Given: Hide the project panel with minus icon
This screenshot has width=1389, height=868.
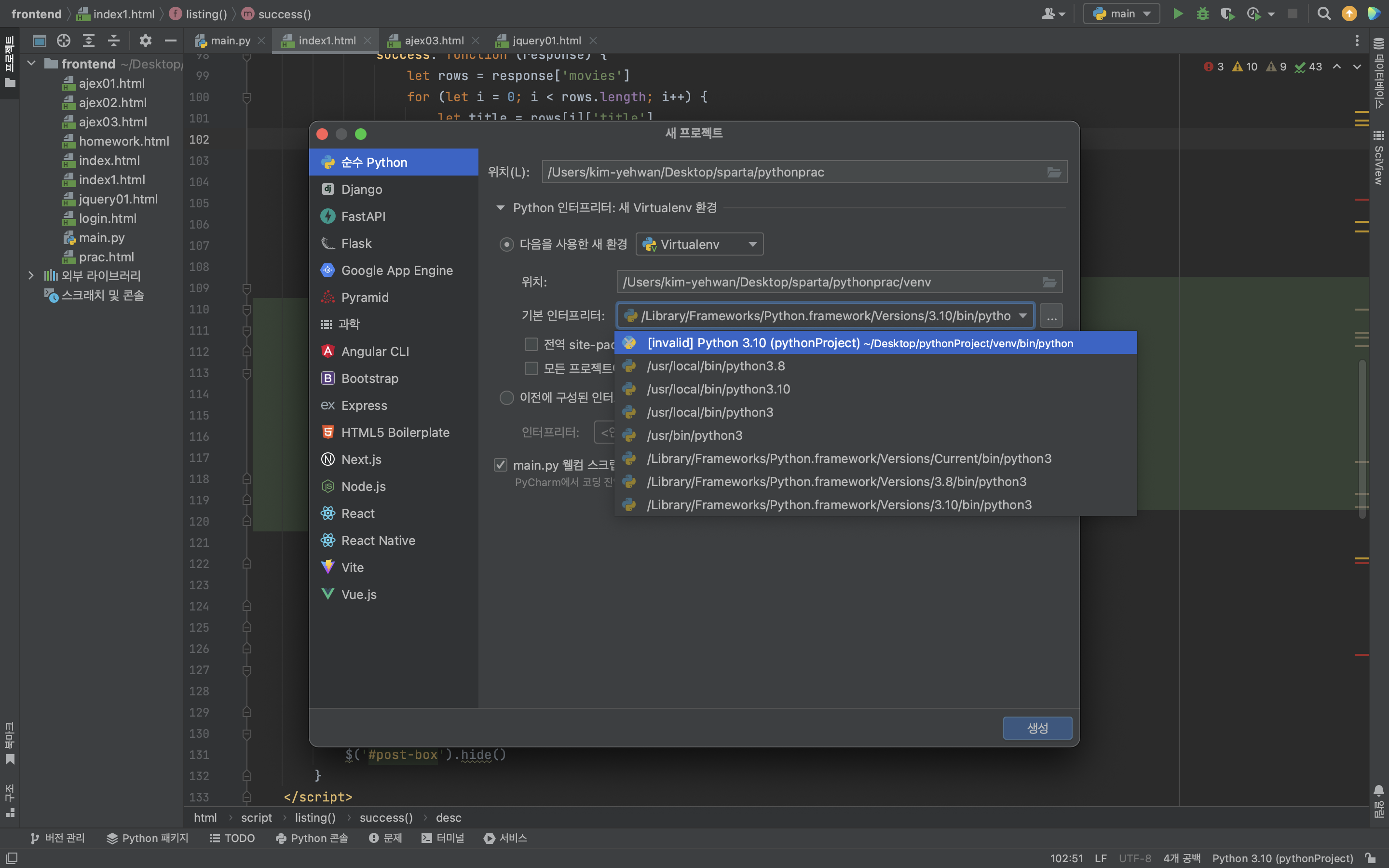Looking at the screenshot, I should (170, 41).
